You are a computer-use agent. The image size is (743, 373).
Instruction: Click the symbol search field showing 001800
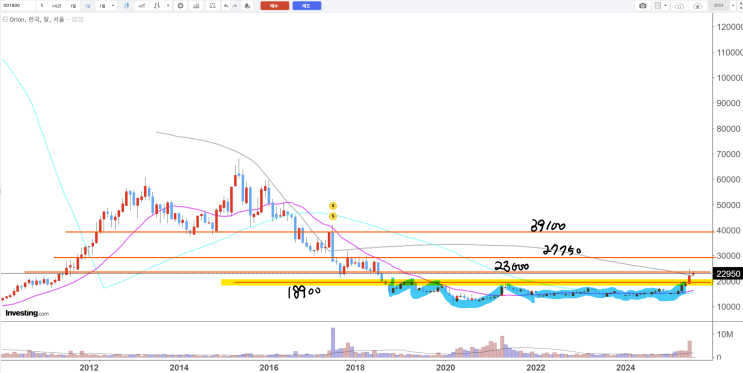(18, 6)
